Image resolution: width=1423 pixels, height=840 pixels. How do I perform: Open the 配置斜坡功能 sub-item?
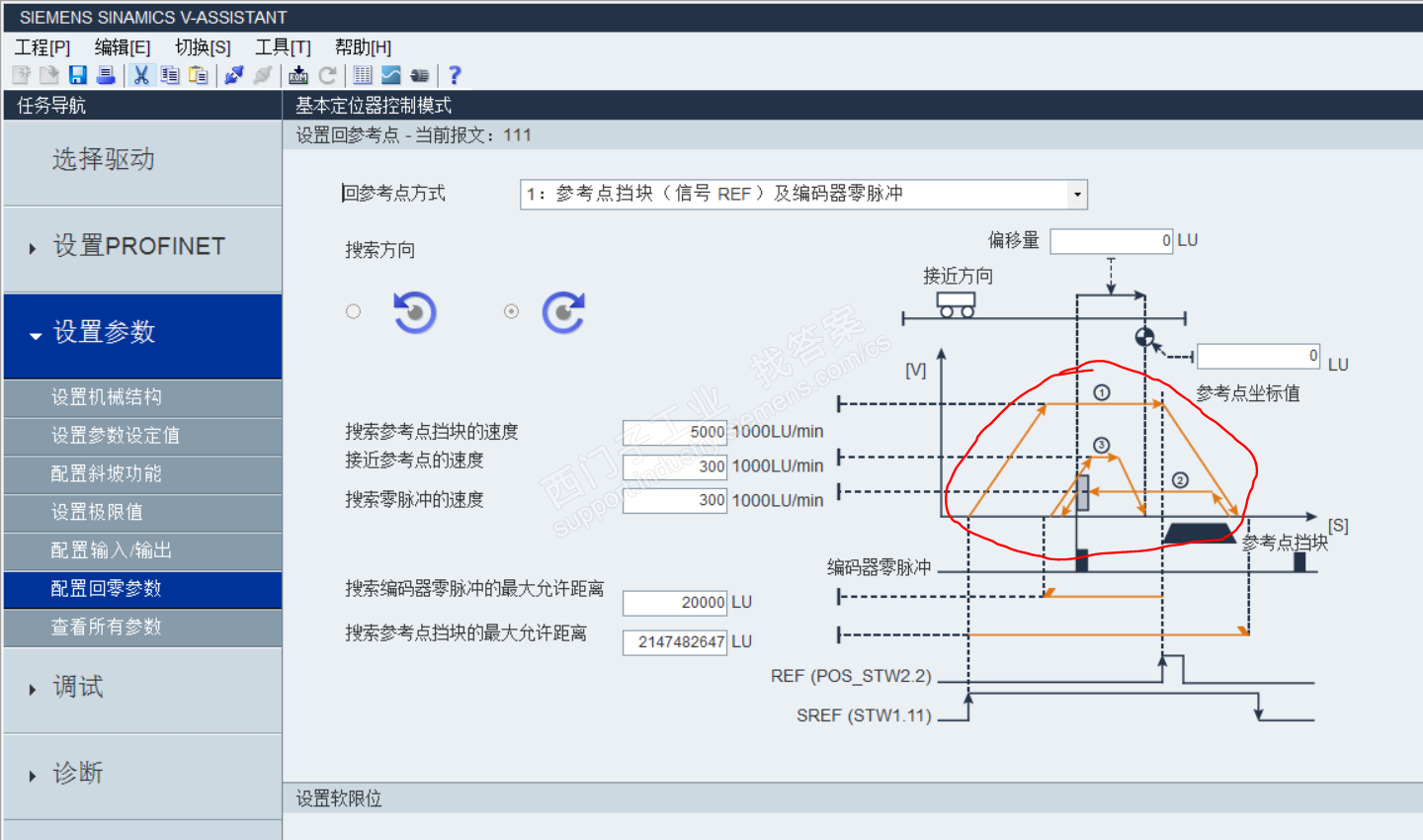tap(142, 474)
